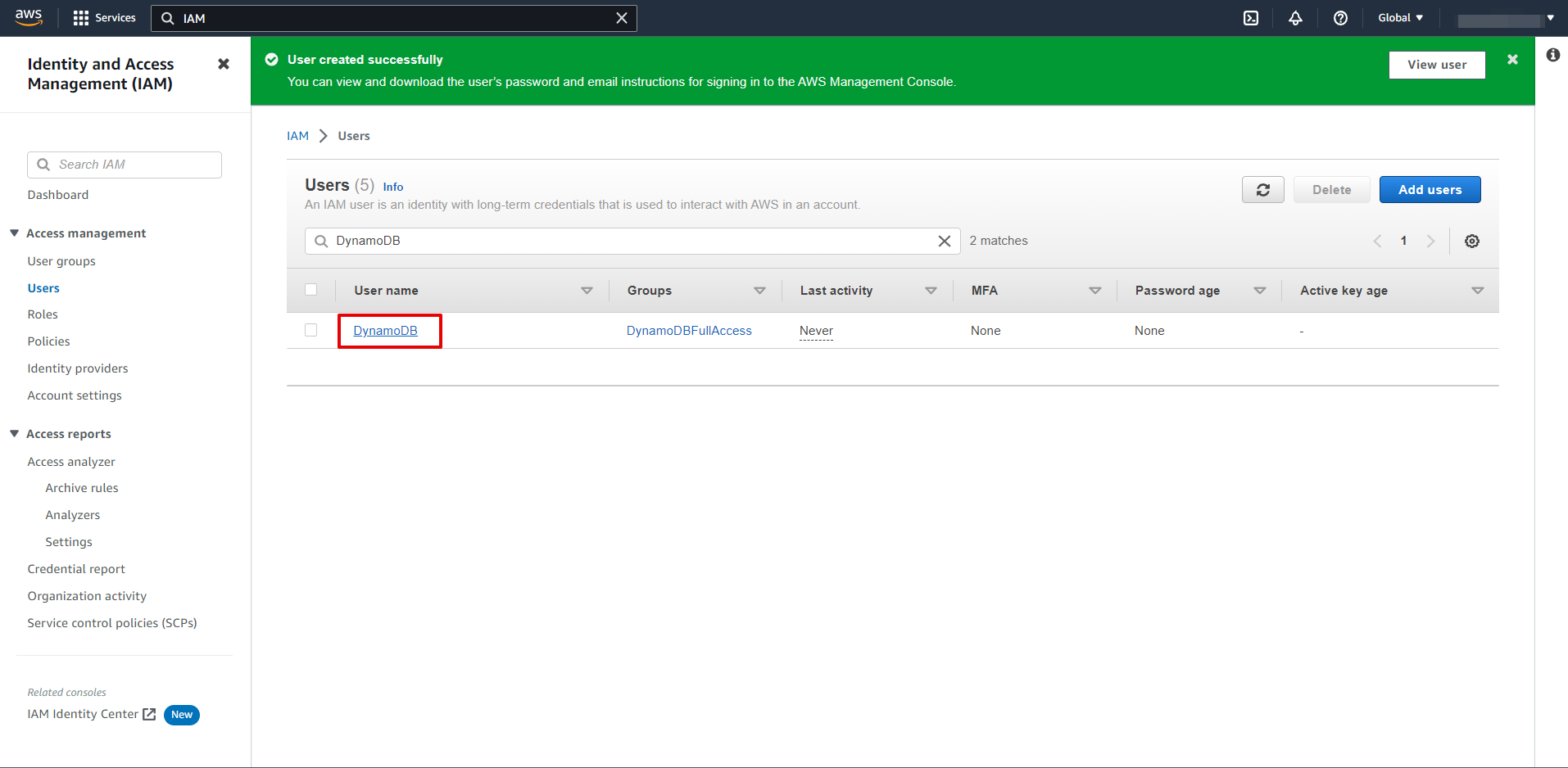
Task: Open the AWS home logo
Action: pos(29,17)
